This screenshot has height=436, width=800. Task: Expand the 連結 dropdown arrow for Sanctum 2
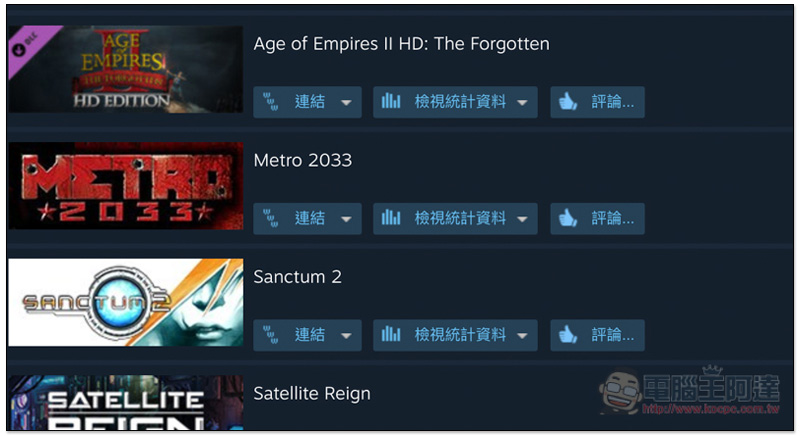[346, 336]
